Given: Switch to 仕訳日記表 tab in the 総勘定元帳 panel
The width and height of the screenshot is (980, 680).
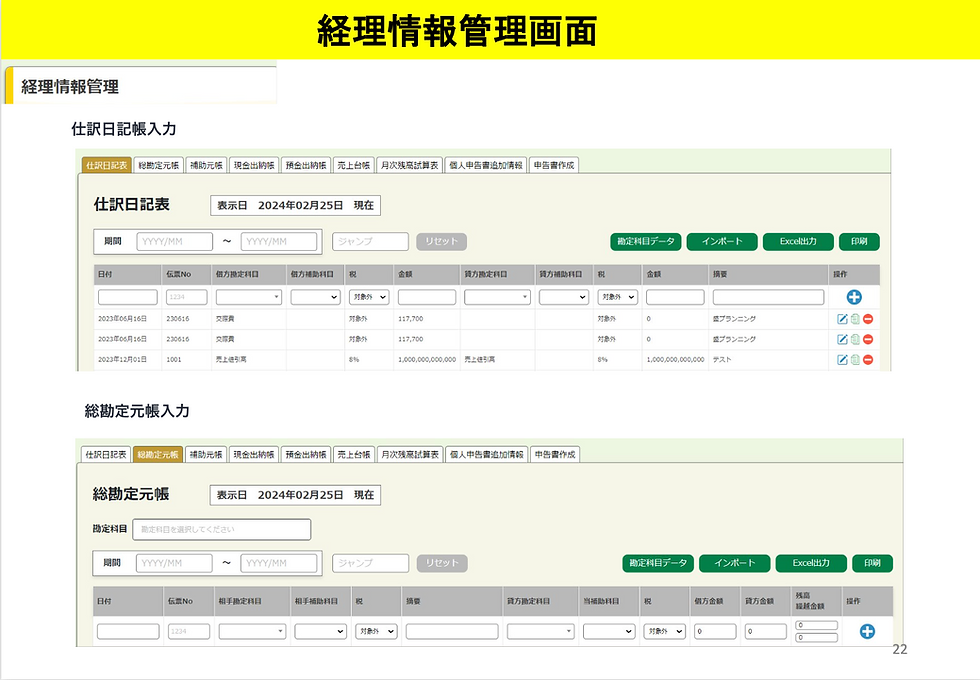Looking at the screenshot, I should 106,454.
